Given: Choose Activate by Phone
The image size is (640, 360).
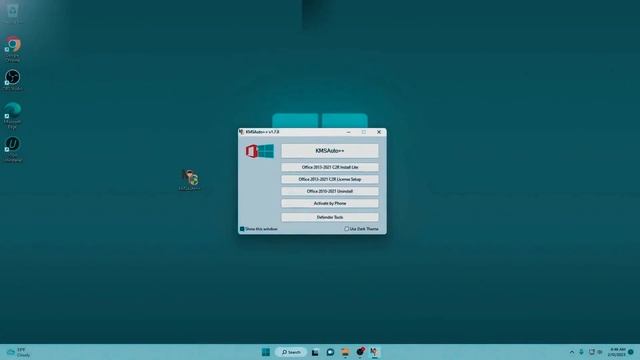Looking at the screenshot, I should coord(330,203).
